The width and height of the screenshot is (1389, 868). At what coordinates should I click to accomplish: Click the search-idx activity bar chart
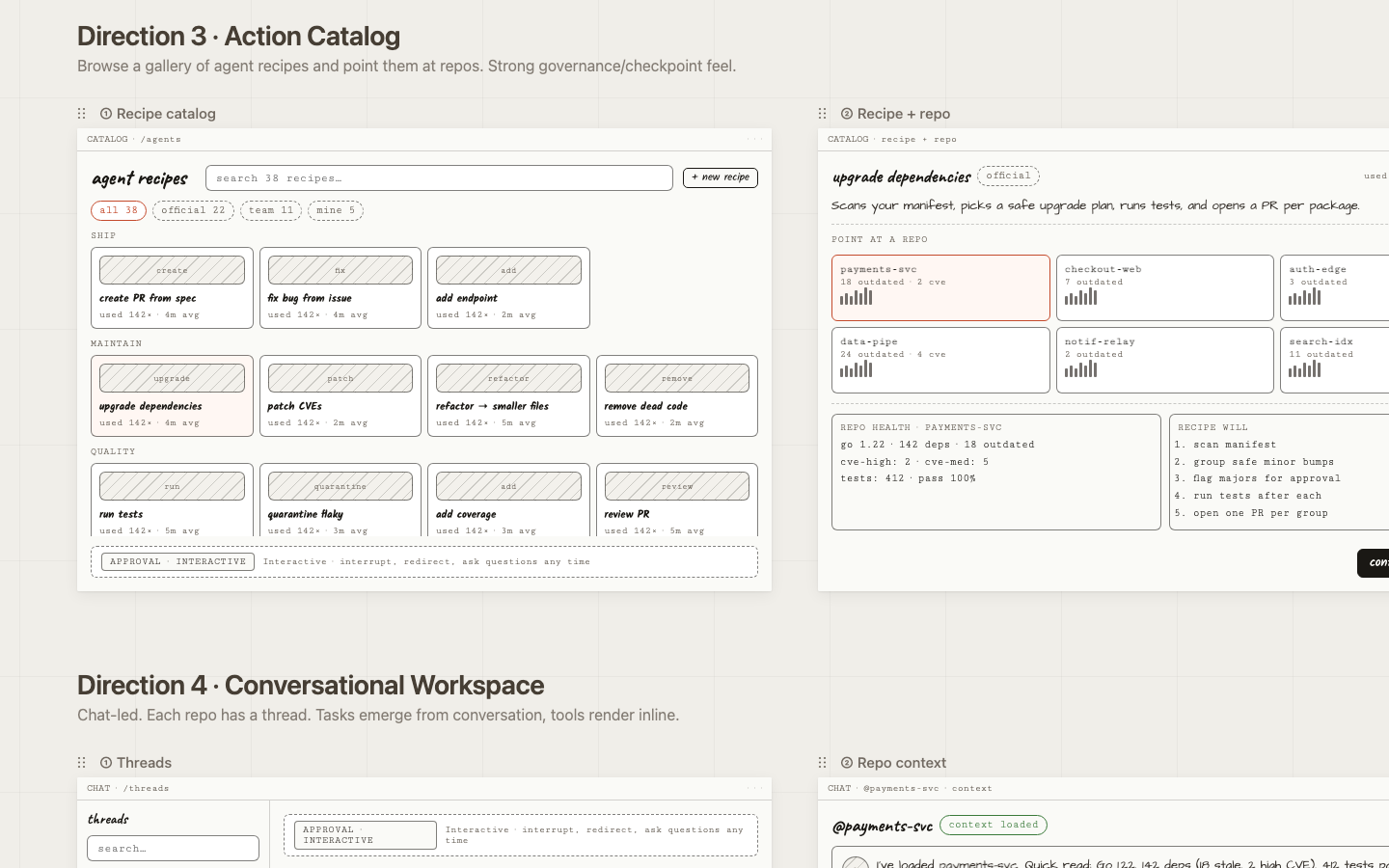[x=1305, y=369]
